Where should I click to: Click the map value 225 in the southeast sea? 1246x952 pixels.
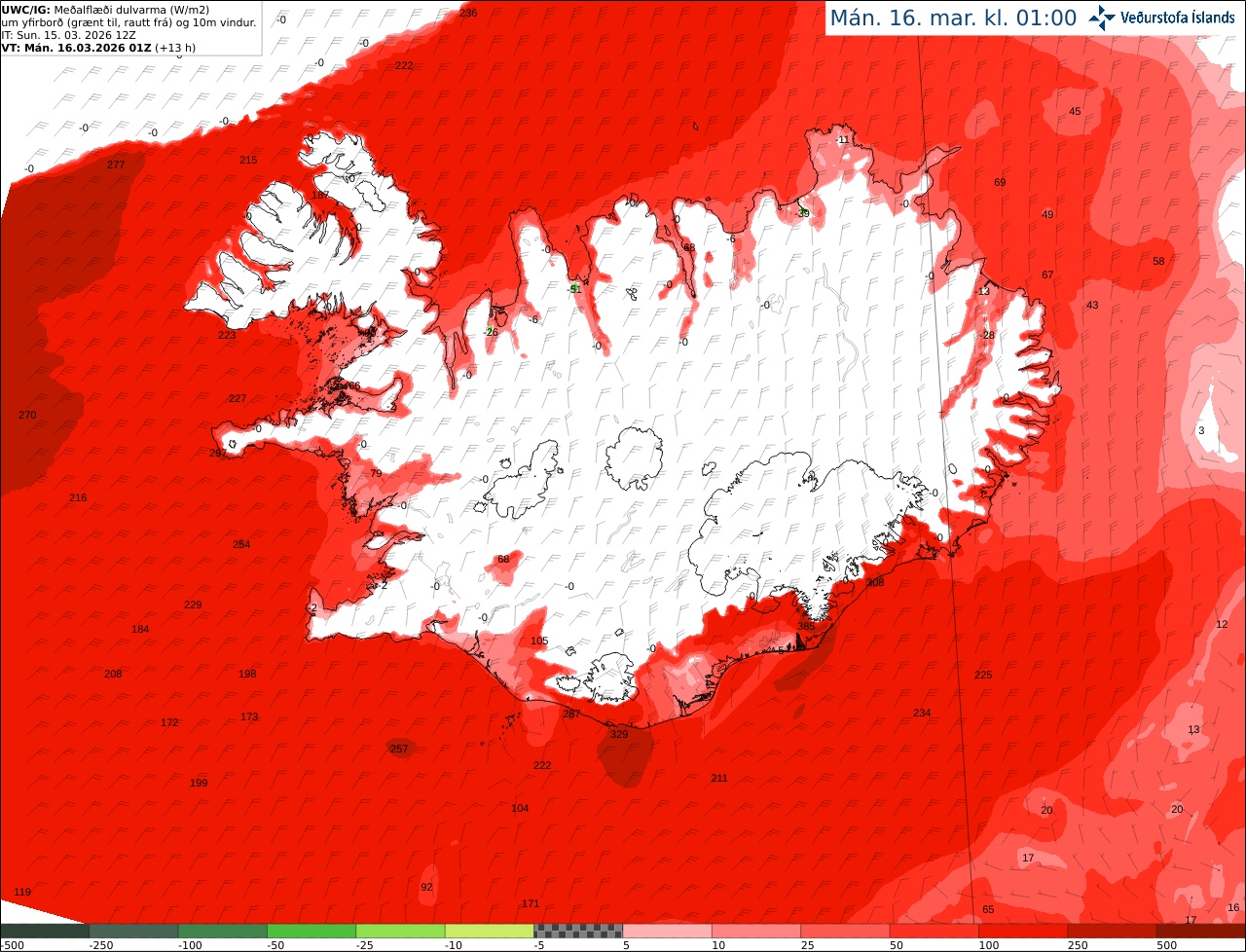tap(983, 675)
